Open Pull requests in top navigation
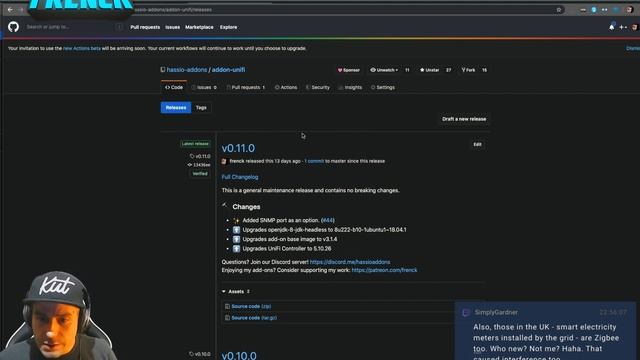 pos(145,27)
